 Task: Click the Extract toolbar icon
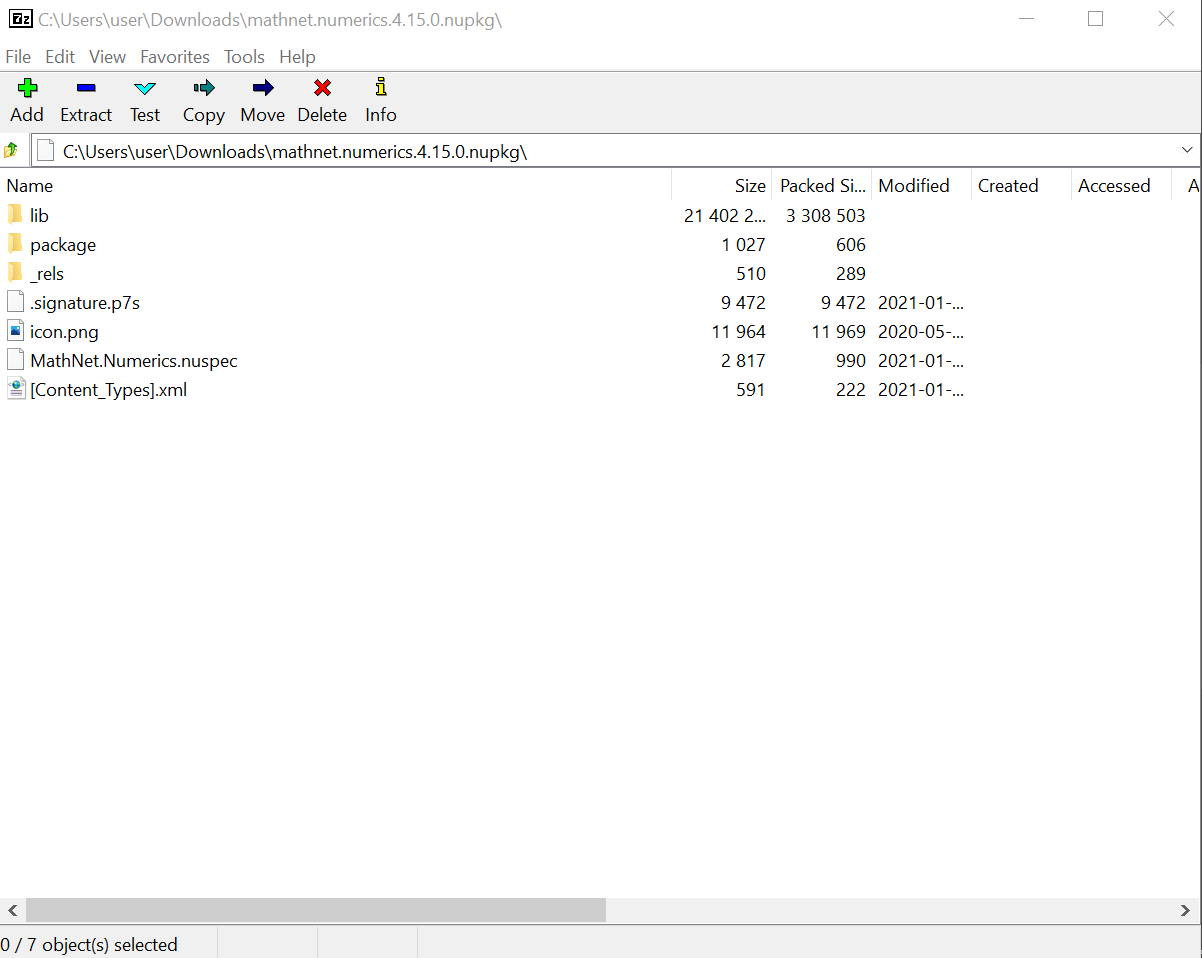pyautogui.click(x=86, y=88)
